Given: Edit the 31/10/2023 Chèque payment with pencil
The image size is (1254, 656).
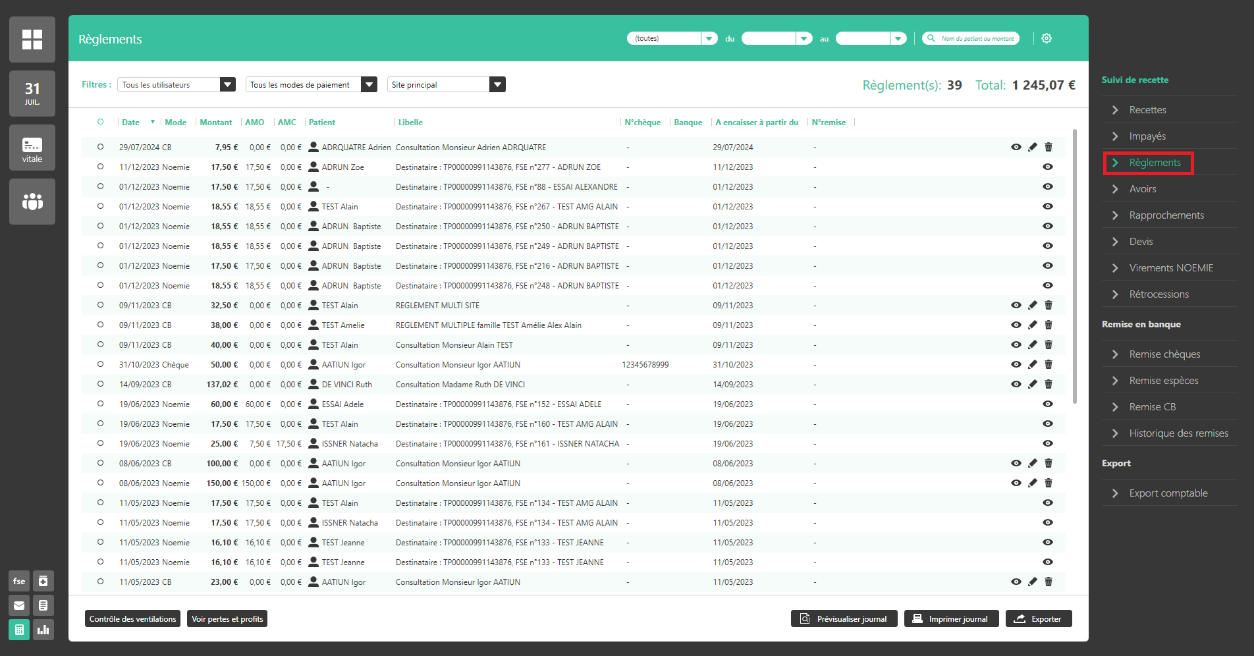Looking at the screenshot, I should (x=1032, y=365).
